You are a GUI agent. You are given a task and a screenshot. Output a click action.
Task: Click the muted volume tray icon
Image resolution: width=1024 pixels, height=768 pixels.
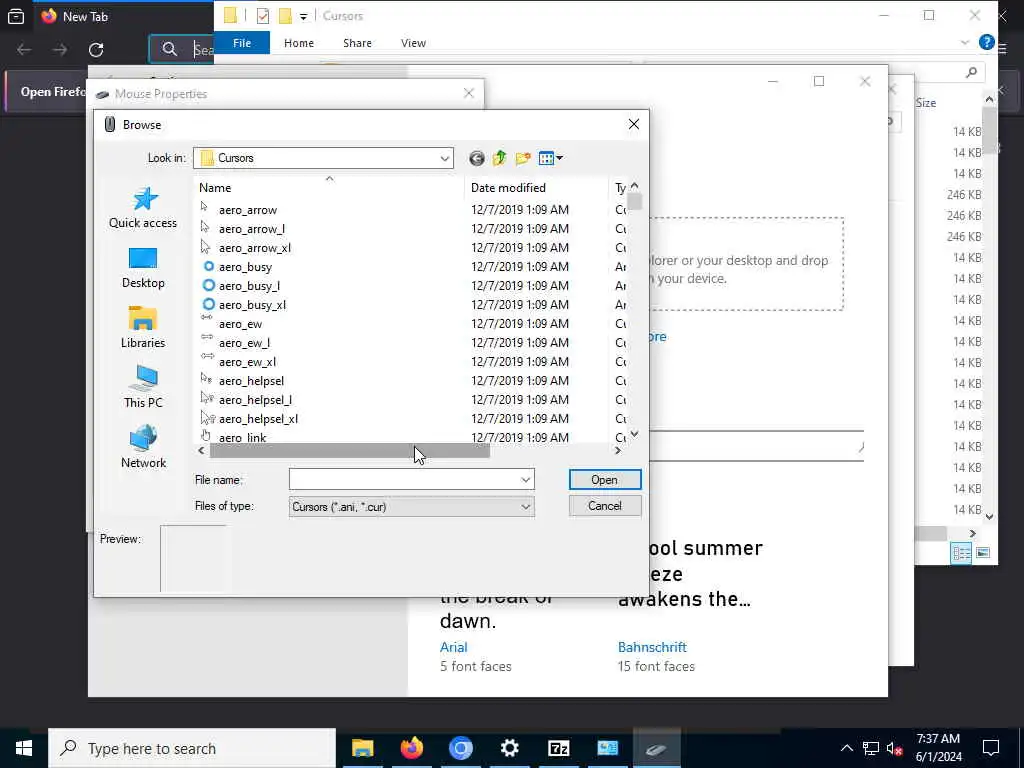[x=894, y=748]
